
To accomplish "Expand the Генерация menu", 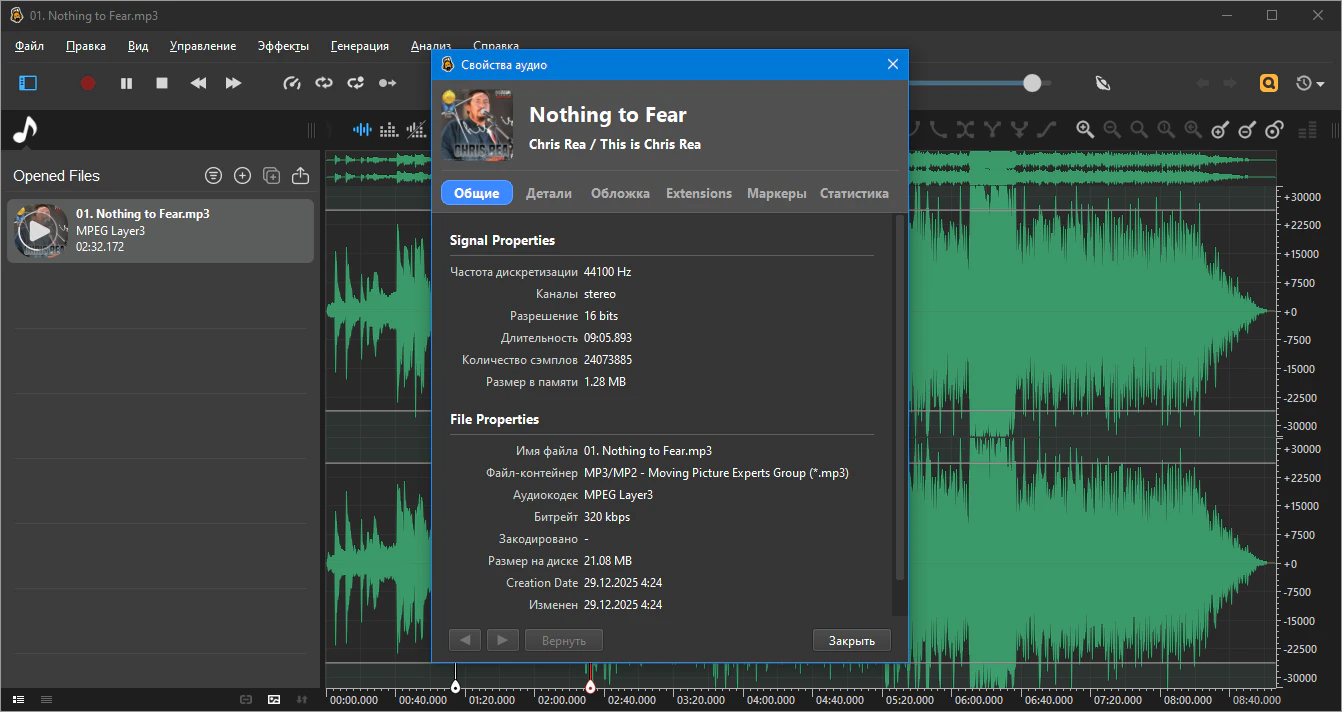I will click(359, 46).
